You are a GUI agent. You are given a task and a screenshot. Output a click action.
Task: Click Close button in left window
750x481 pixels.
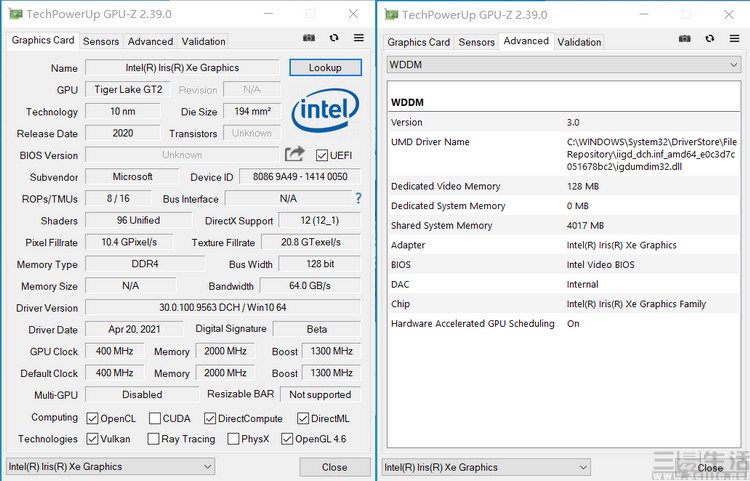pyautogui.click(x=335, y=467)
